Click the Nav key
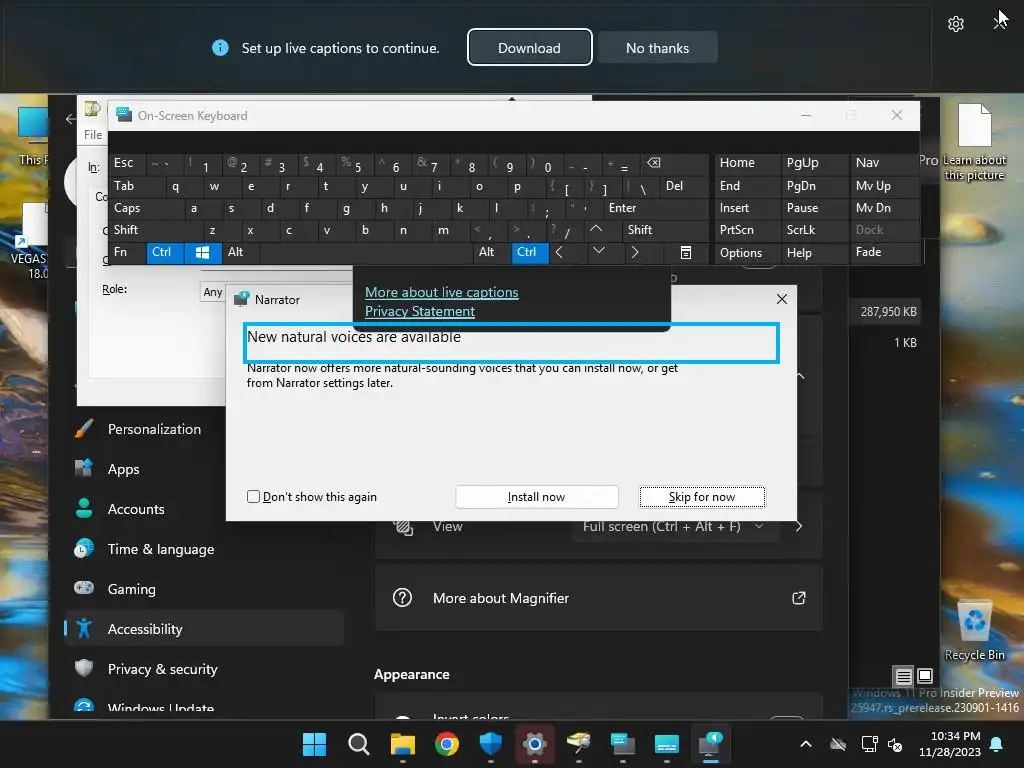This screenshot has height=768, width=1024. [x=884, y=163]
